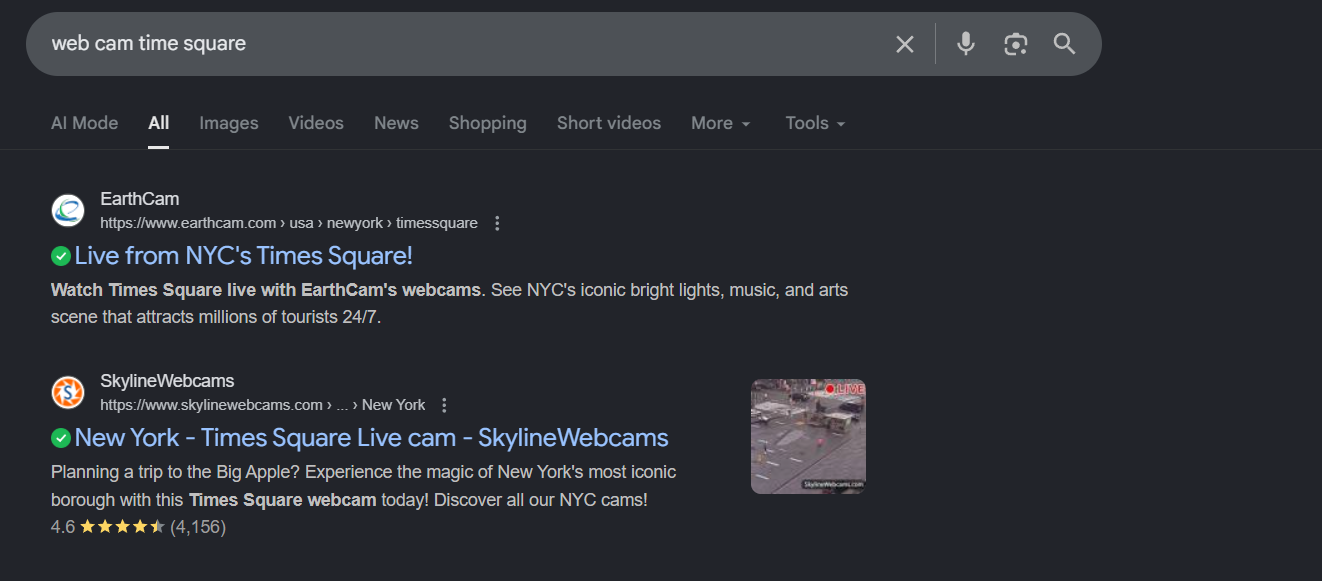Click the green checkmark beside Live from NYC's Times Square

coord(61,256)
